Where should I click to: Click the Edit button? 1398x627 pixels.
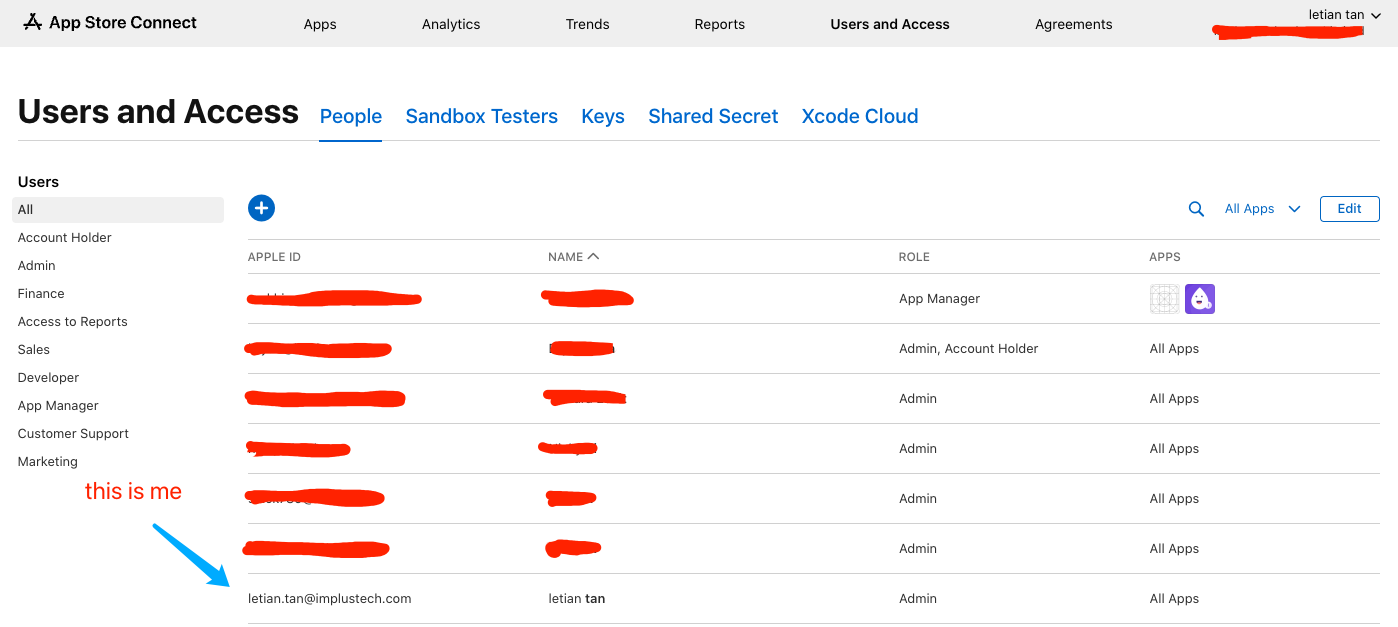click(1350, 209)
